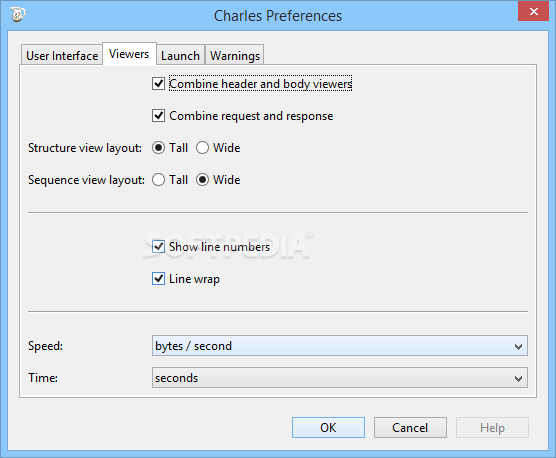Open the Warnings tab
556x458 pixels.
coord(234,55)
